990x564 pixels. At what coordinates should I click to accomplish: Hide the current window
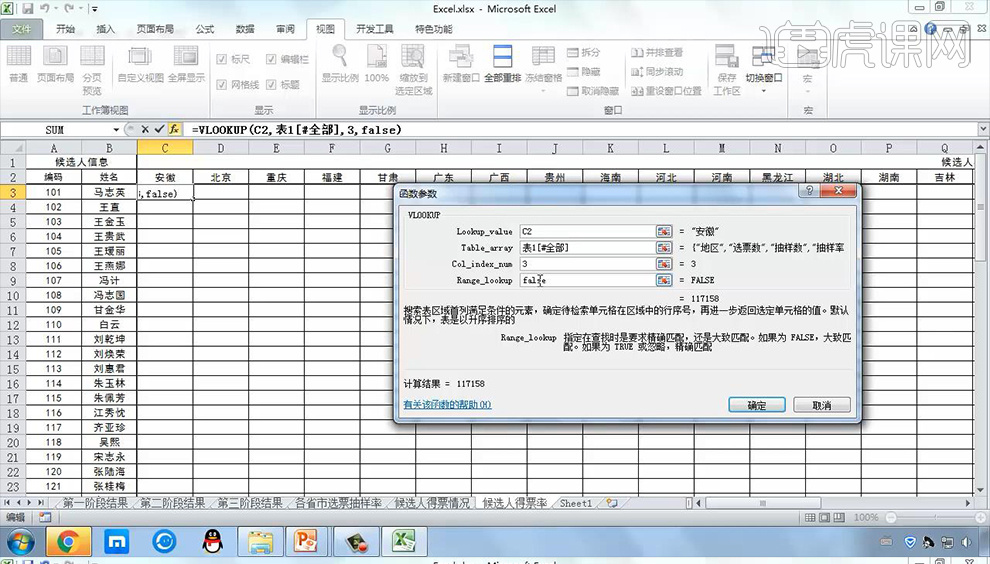(584, 71)
